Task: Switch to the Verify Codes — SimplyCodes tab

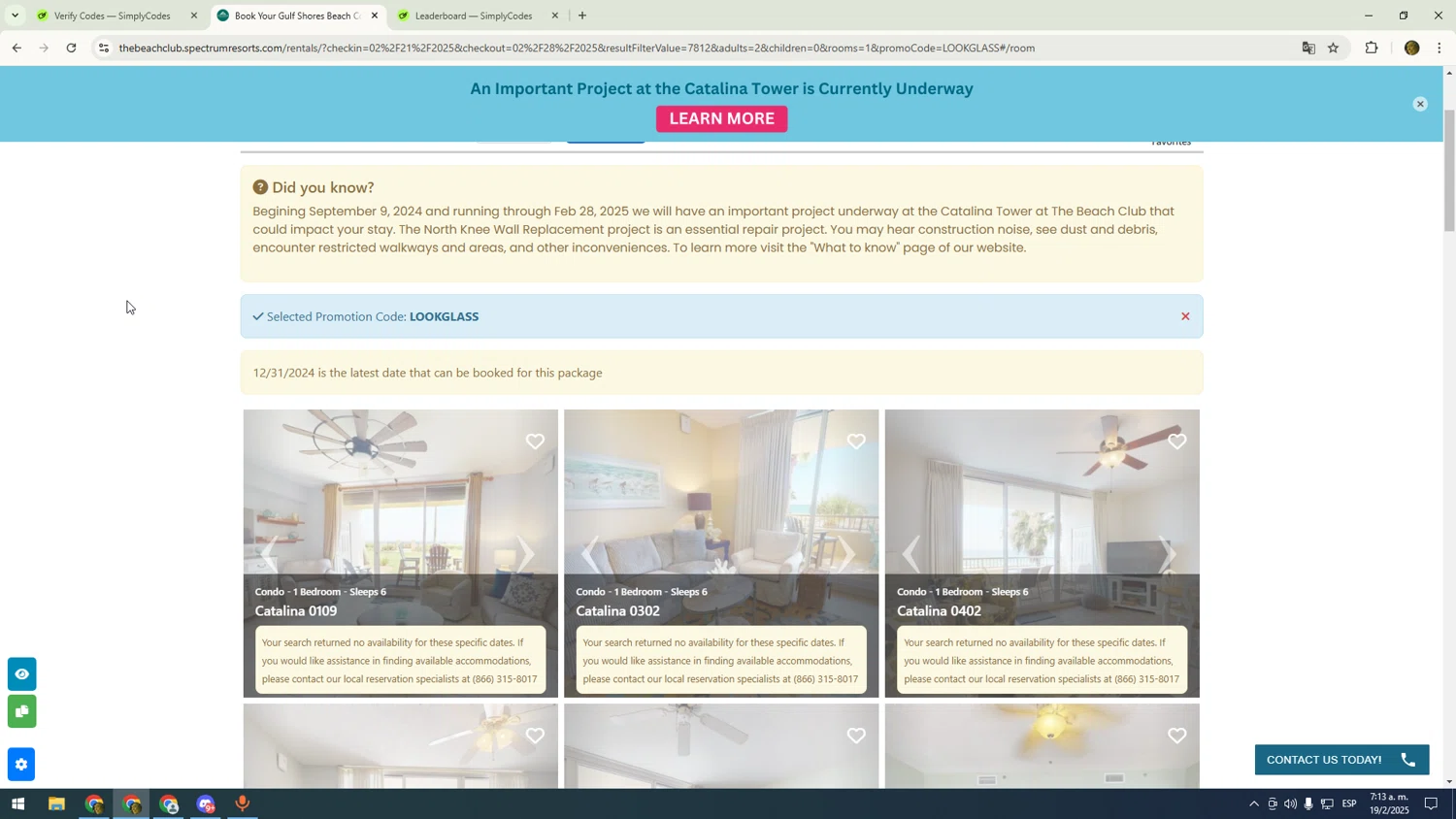Action: point(113,16)
